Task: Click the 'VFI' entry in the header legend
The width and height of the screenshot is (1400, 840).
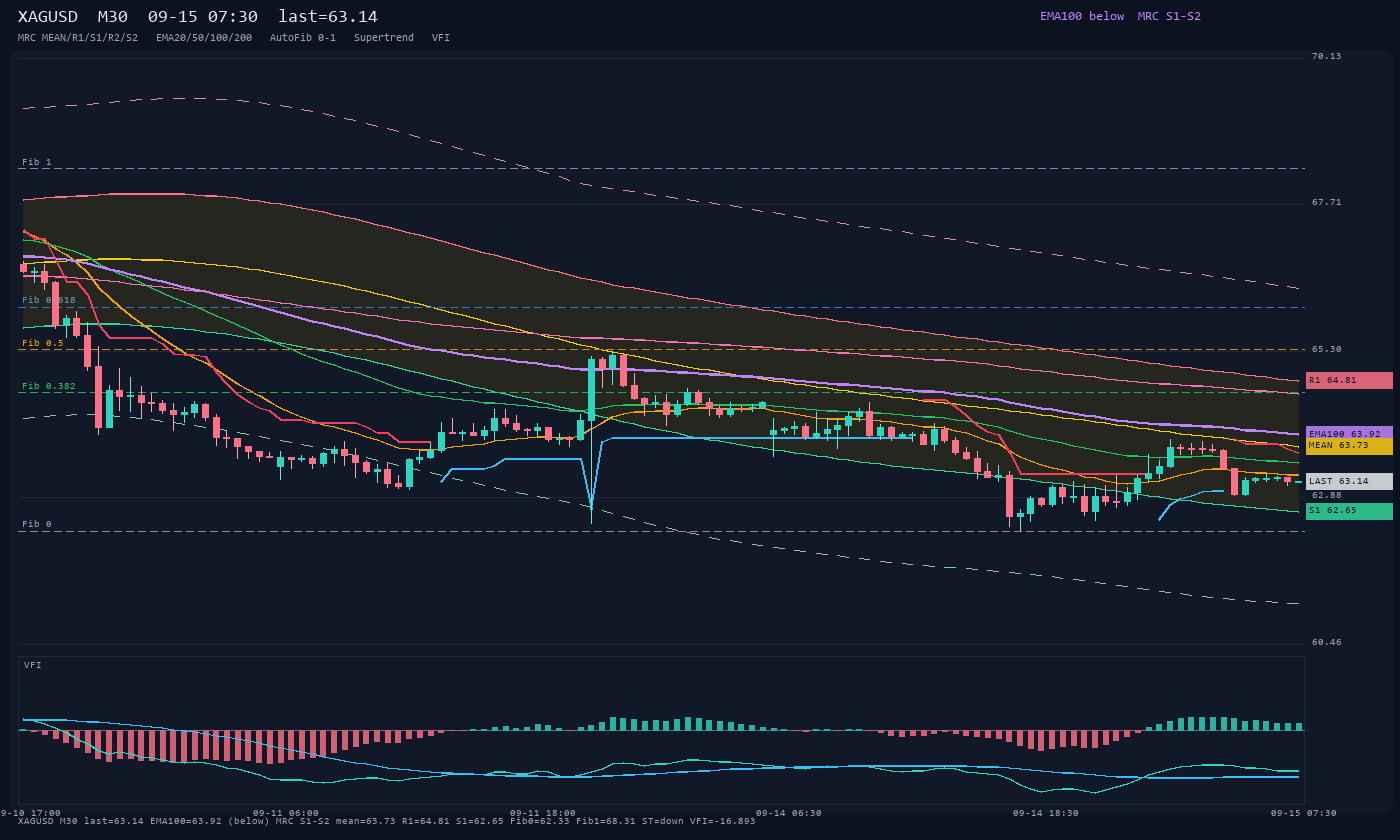Action: pos(441,38)
